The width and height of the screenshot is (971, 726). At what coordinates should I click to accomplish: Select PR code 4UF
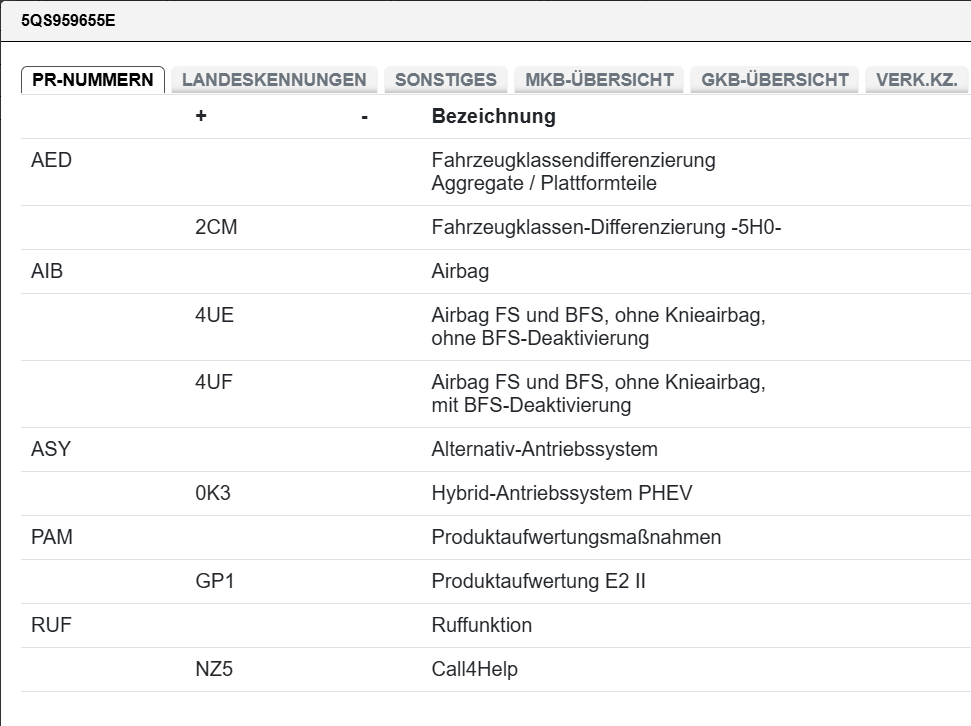coord(215,383)
